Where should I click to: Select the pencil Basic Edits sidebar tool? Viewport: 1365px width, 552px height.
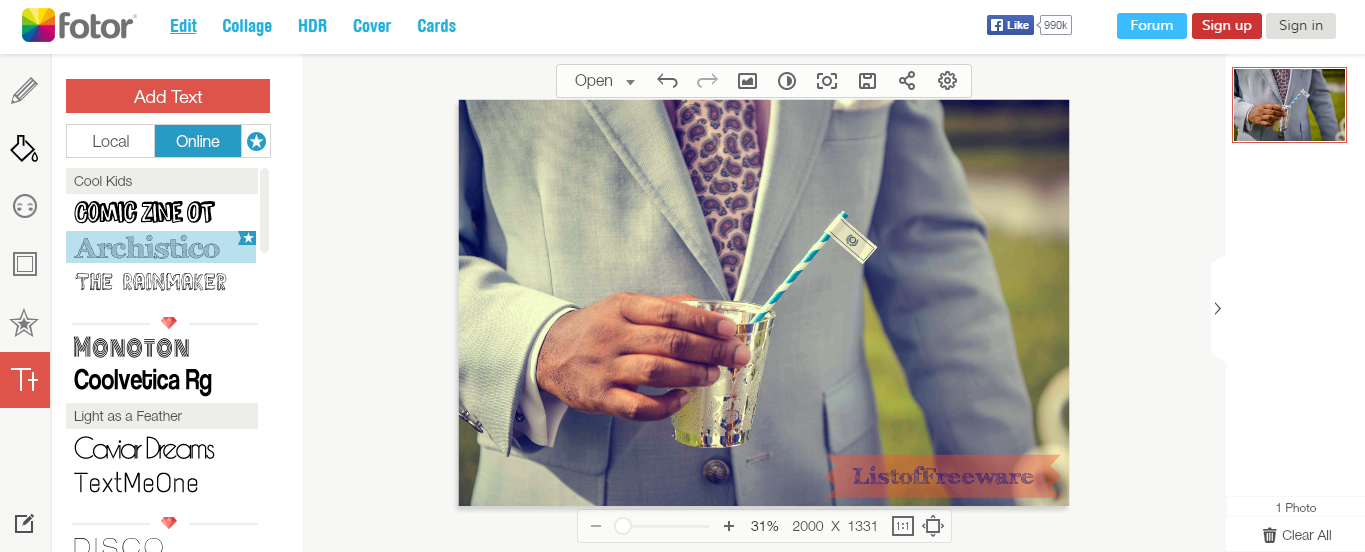[x=24, y=92]
